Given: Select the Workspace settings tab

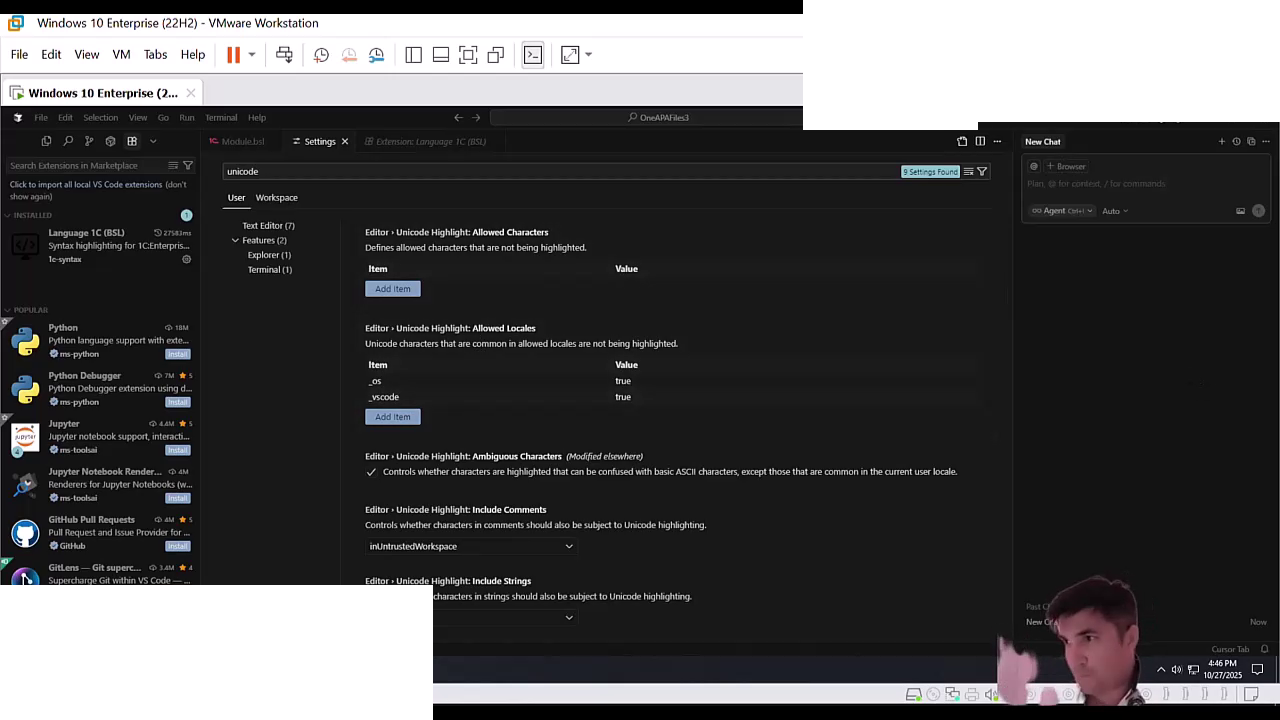Looking at the screenshot, I should 276,198.
